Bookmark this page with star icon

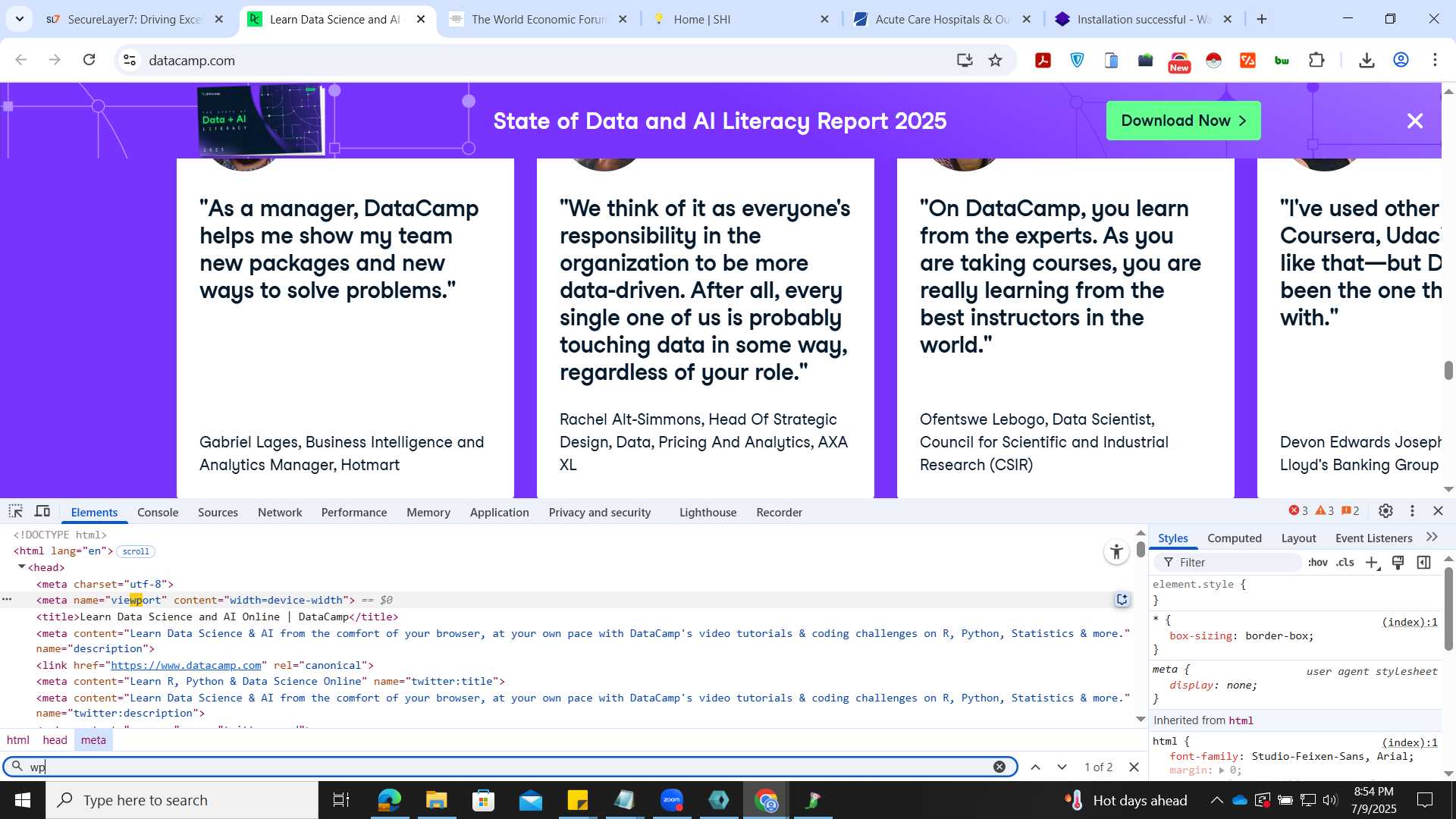click(995, 60)
